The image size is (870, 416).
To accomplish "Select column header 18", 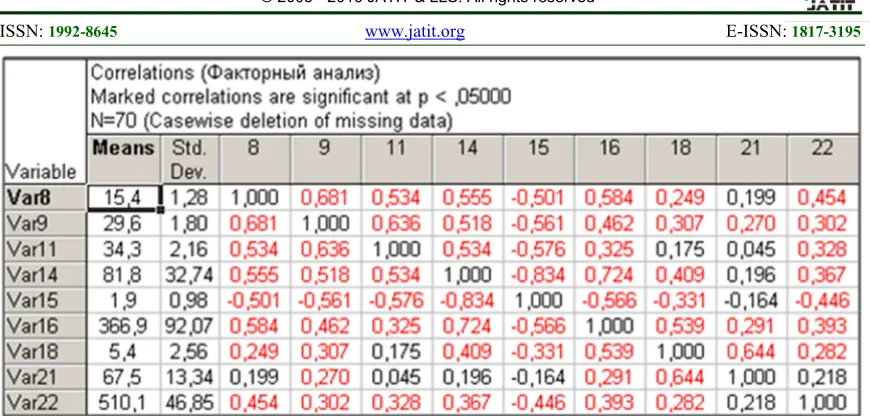I will pyautogui.click(x=681, y=159).
